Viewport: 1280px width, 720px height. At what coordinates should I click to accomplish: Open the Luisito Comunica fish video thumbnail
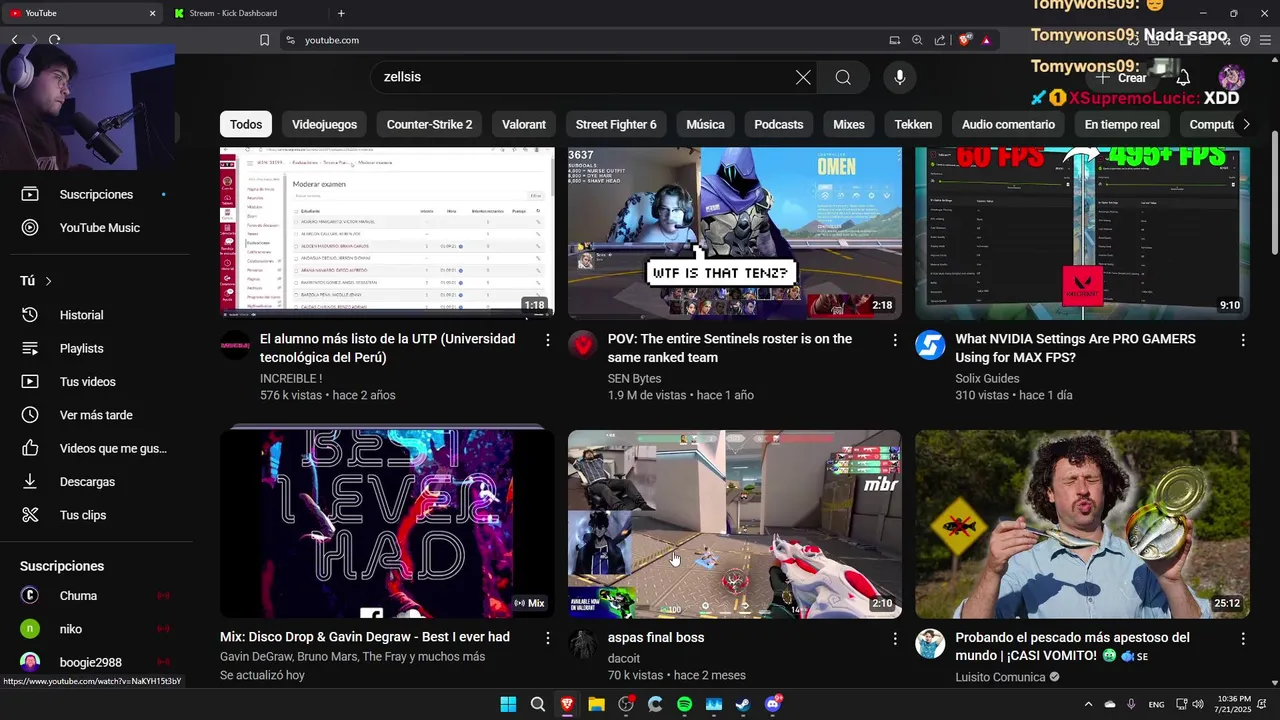point(1082,524)
